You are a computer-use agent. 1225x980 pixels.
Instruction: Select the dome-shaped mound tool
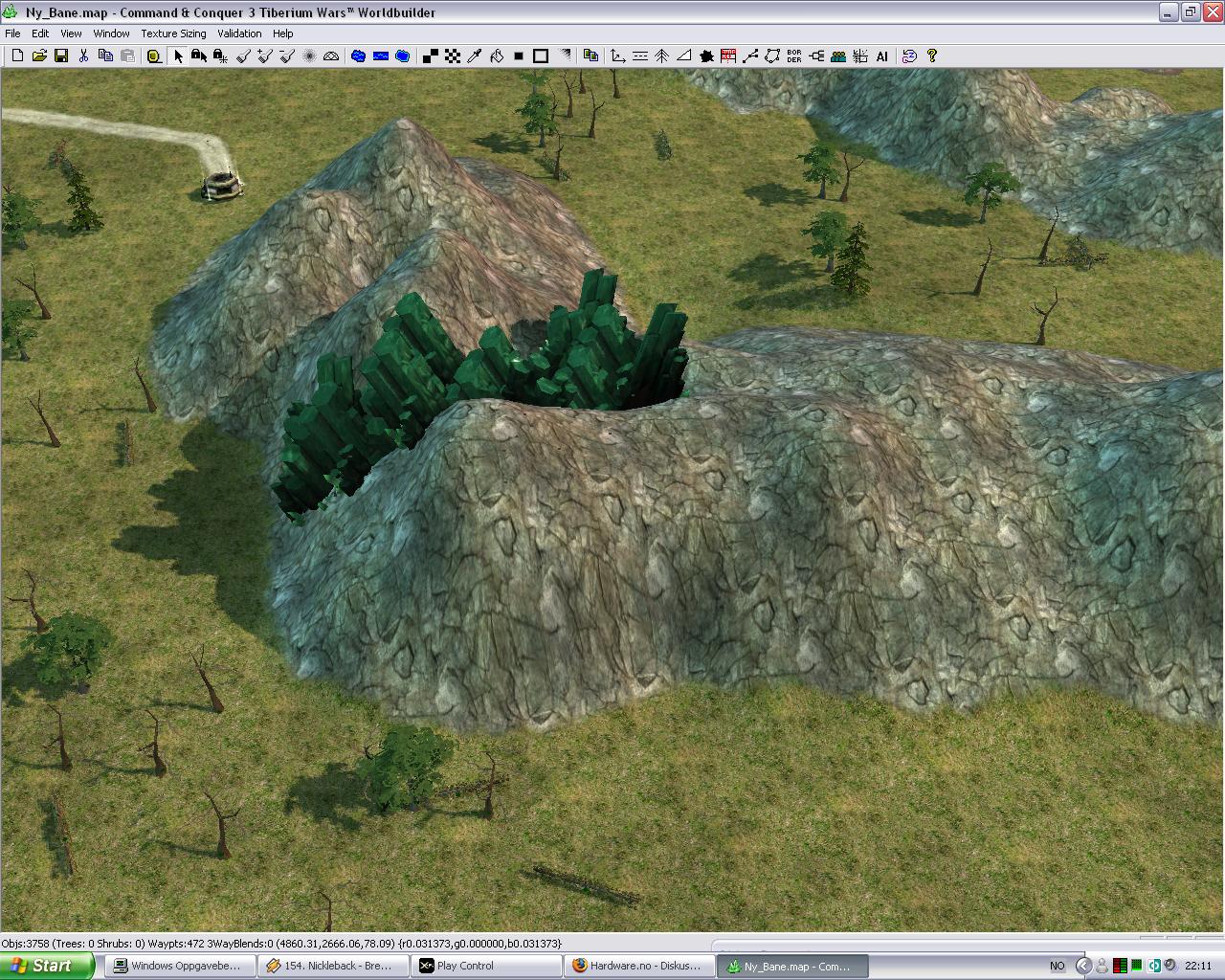[x=331, y=56]
